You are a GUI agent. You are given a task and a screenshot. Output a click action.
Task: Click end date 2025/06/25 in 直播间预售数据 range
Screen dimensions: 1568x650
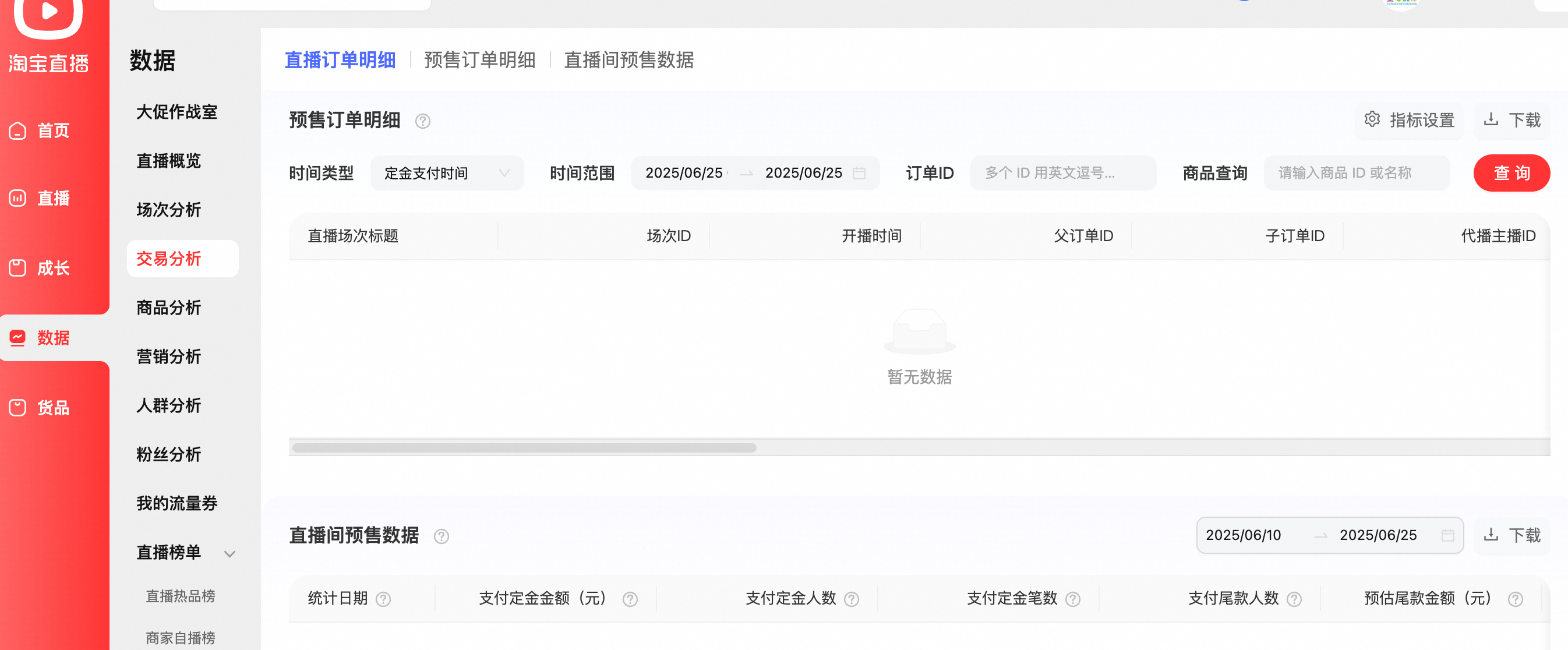tap(1378, 535)
